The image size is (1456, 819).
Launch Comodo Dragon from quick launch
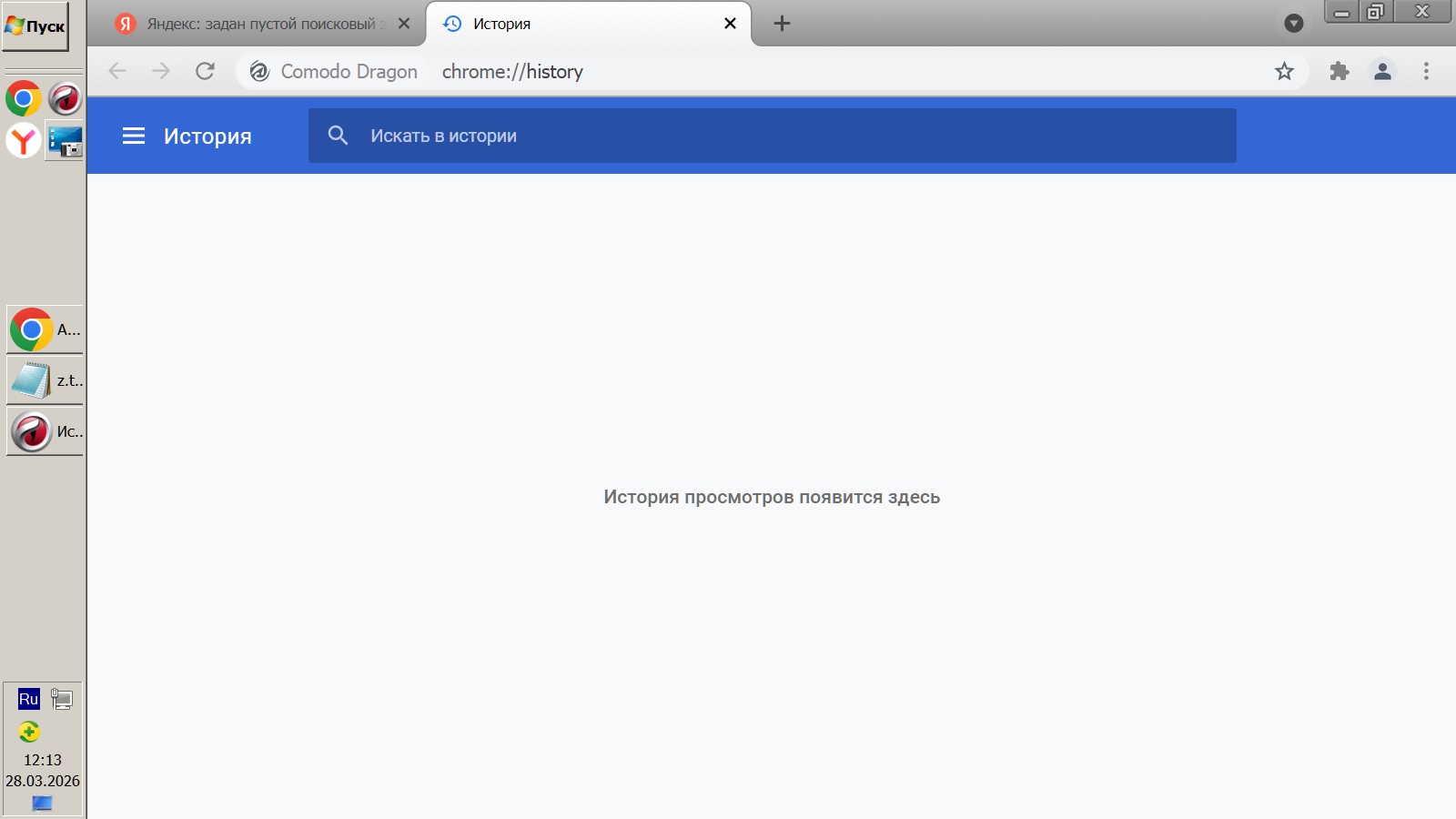click(x=65, y=97)
